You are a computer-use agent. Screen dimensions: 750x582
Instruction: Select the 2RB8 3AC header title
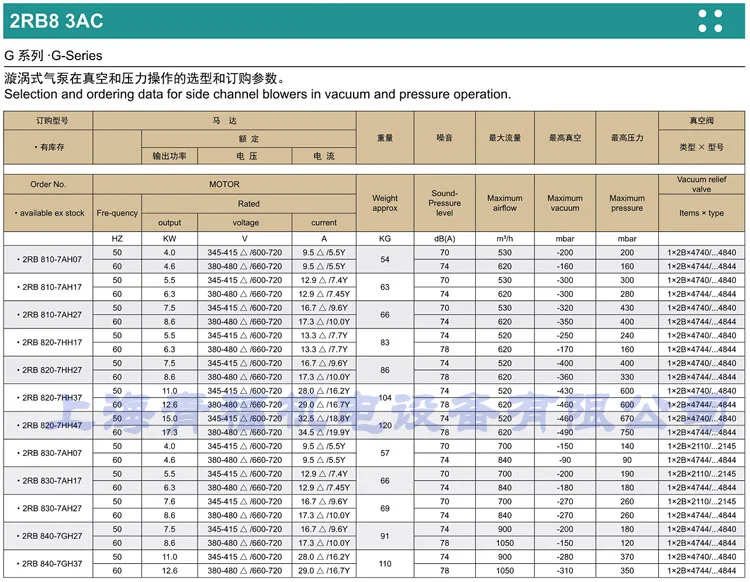56,21
